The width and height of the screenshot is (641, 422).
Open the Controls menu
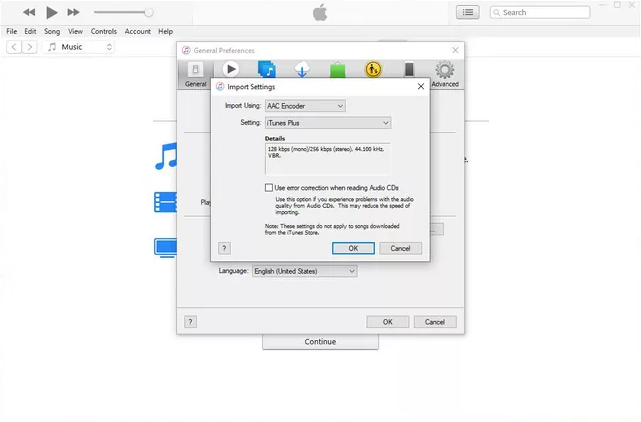coord(103,31)
